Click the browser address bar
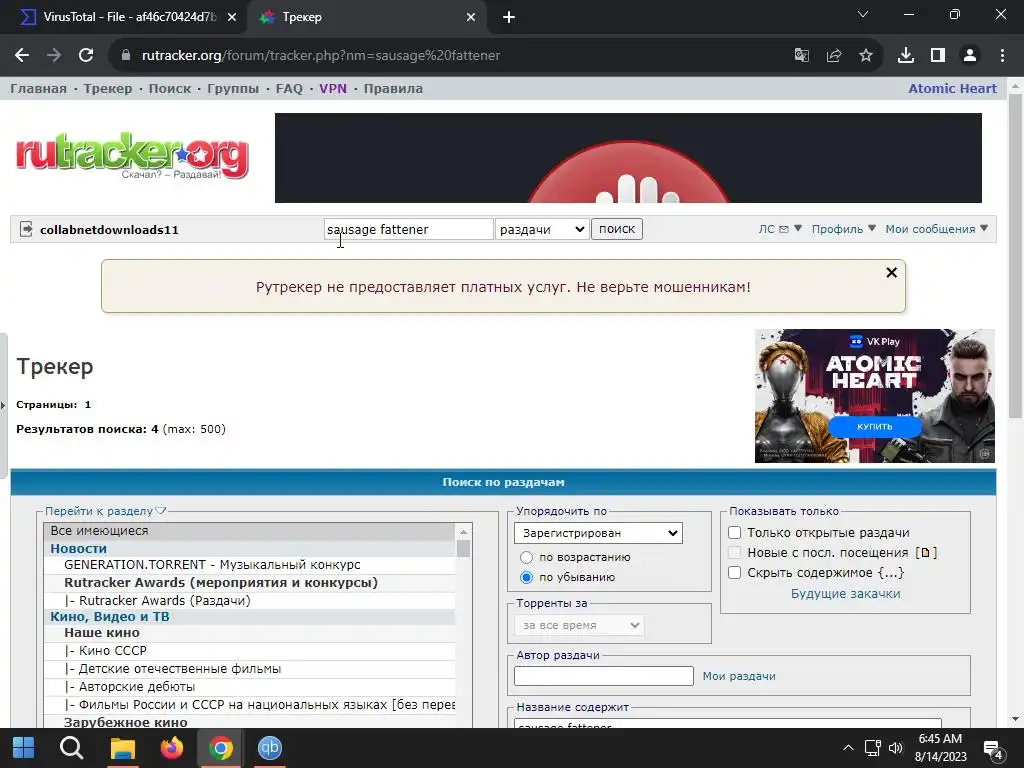The image size is (1024, 768). coord(451,56)
